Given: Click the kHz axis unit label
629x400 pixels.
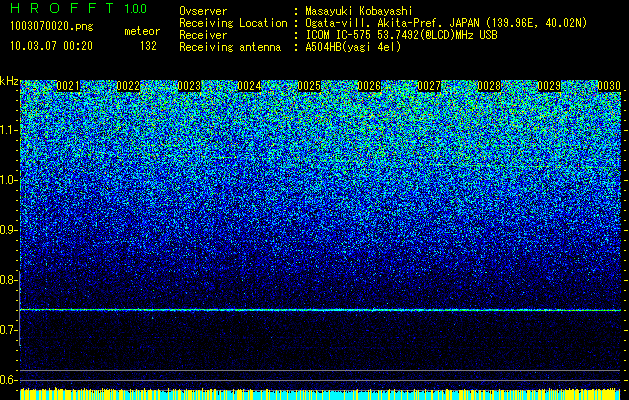Looking at the screenshot, I should [9, 81].
